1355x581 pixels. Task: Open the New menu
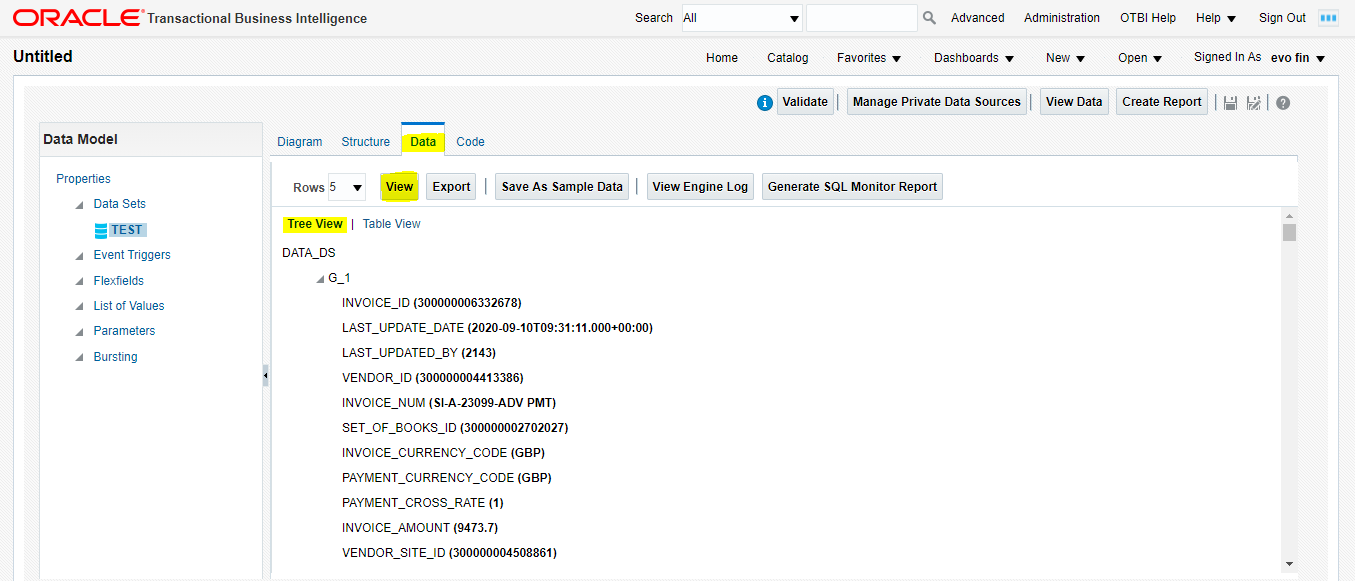pyautogui.click(x=1063, y=57)
